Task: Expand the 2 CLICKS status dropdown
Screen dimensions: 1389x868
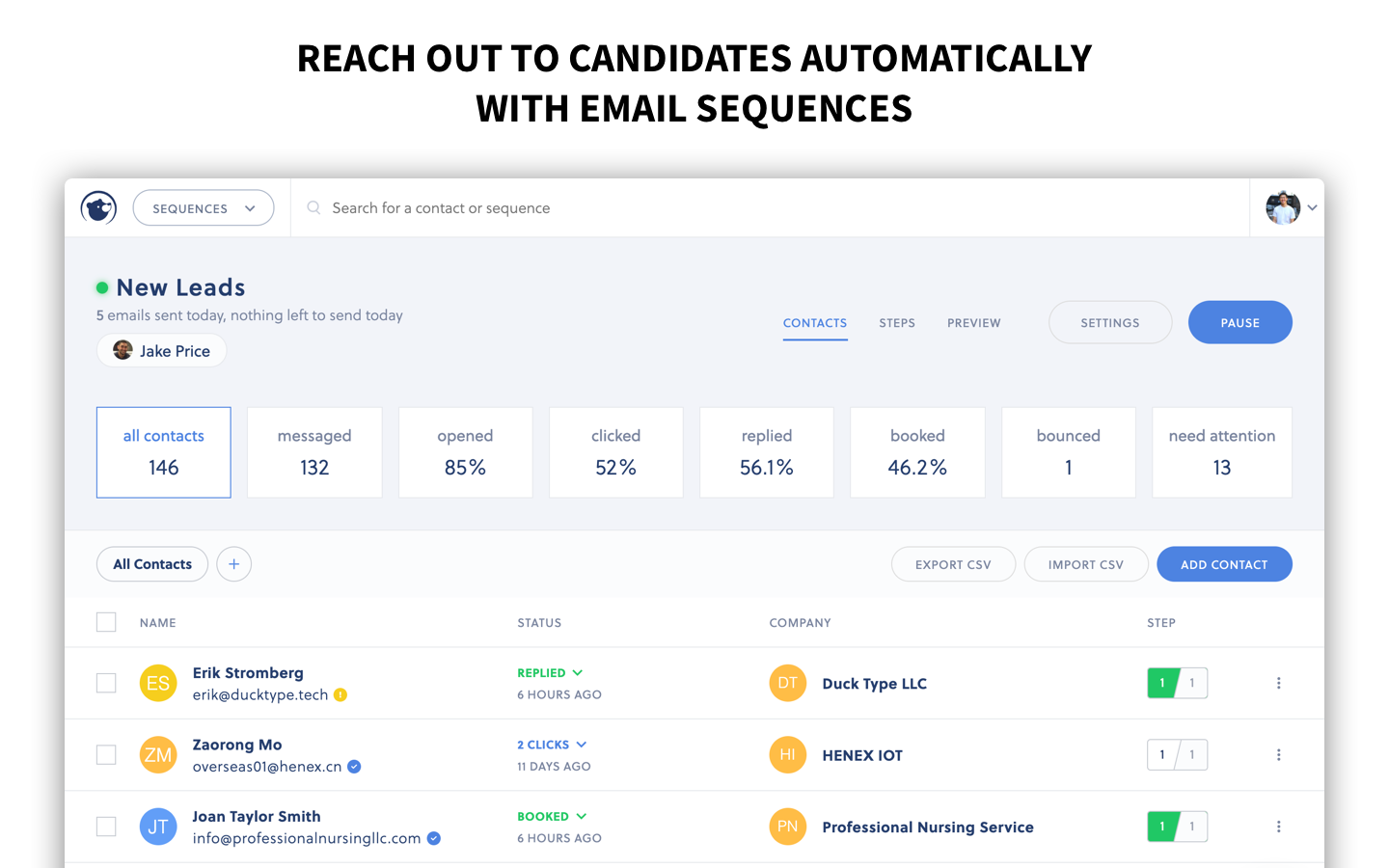Action: point(552,745)
